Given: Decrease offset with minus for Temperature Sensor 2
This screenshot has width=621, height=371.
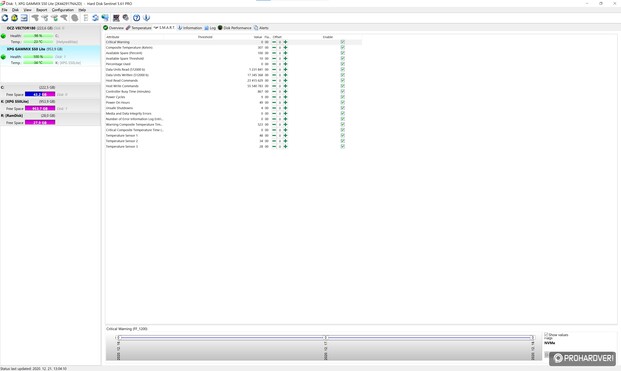Looking at the screenshot, I should pos(274,141).
